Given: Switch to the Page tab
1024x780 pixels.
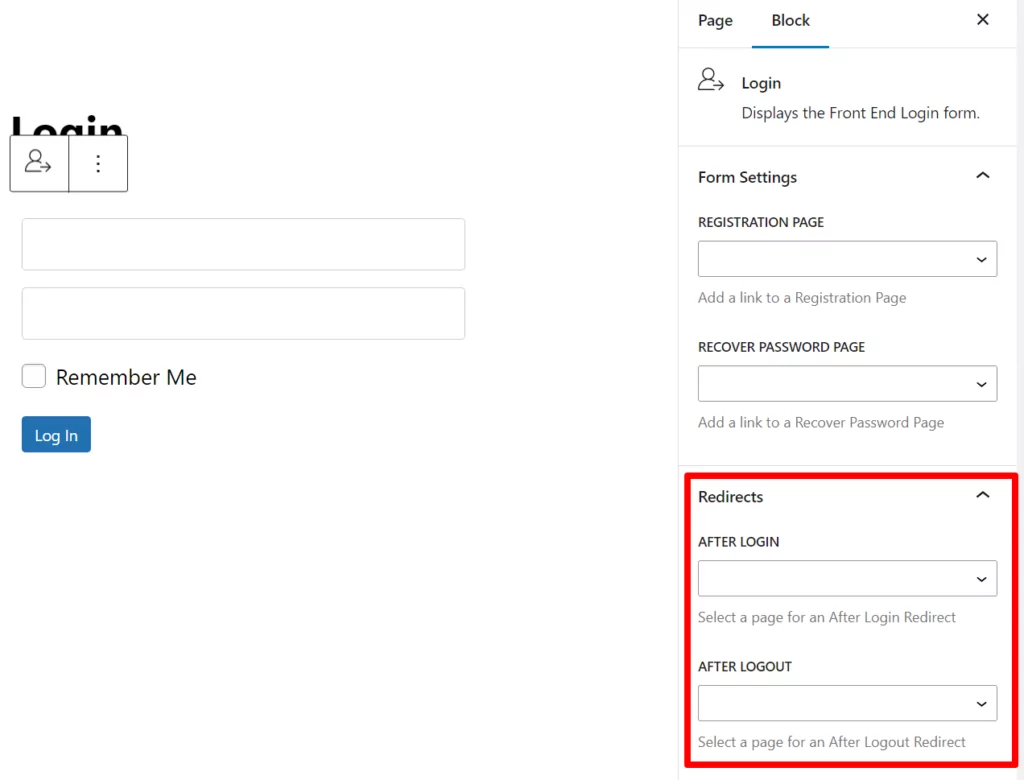Looking at the screenshot, I should click(x=715, y=21).
